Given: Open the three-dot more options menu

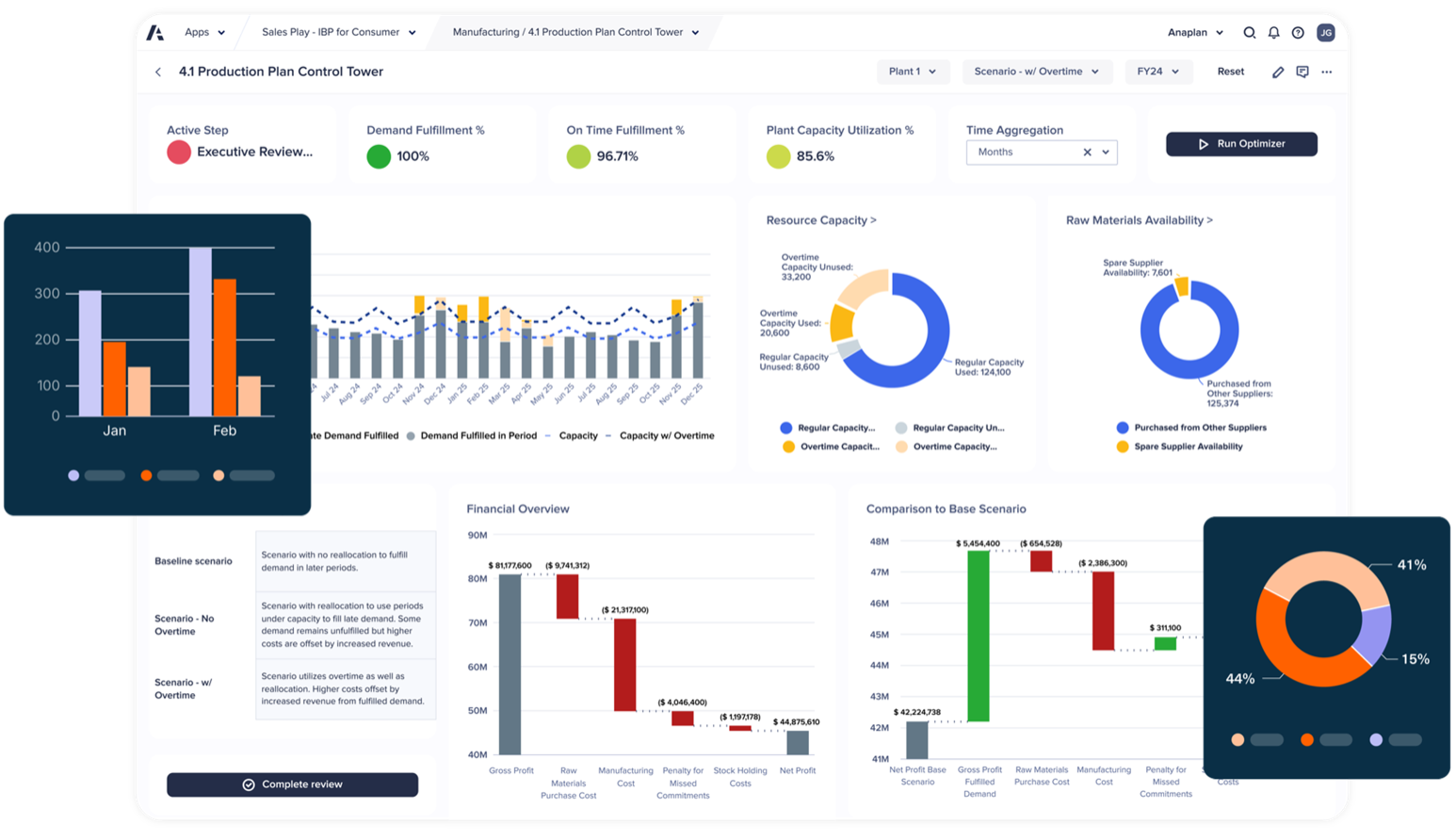Looking at the screenshot, I should (1327, 72).
